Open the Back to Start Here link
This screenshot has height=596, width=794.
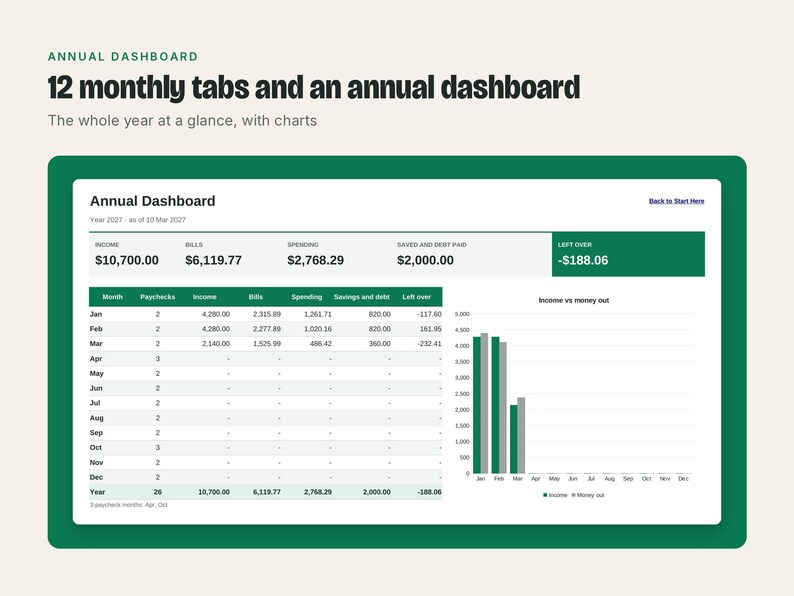click(x=677, y=201)
